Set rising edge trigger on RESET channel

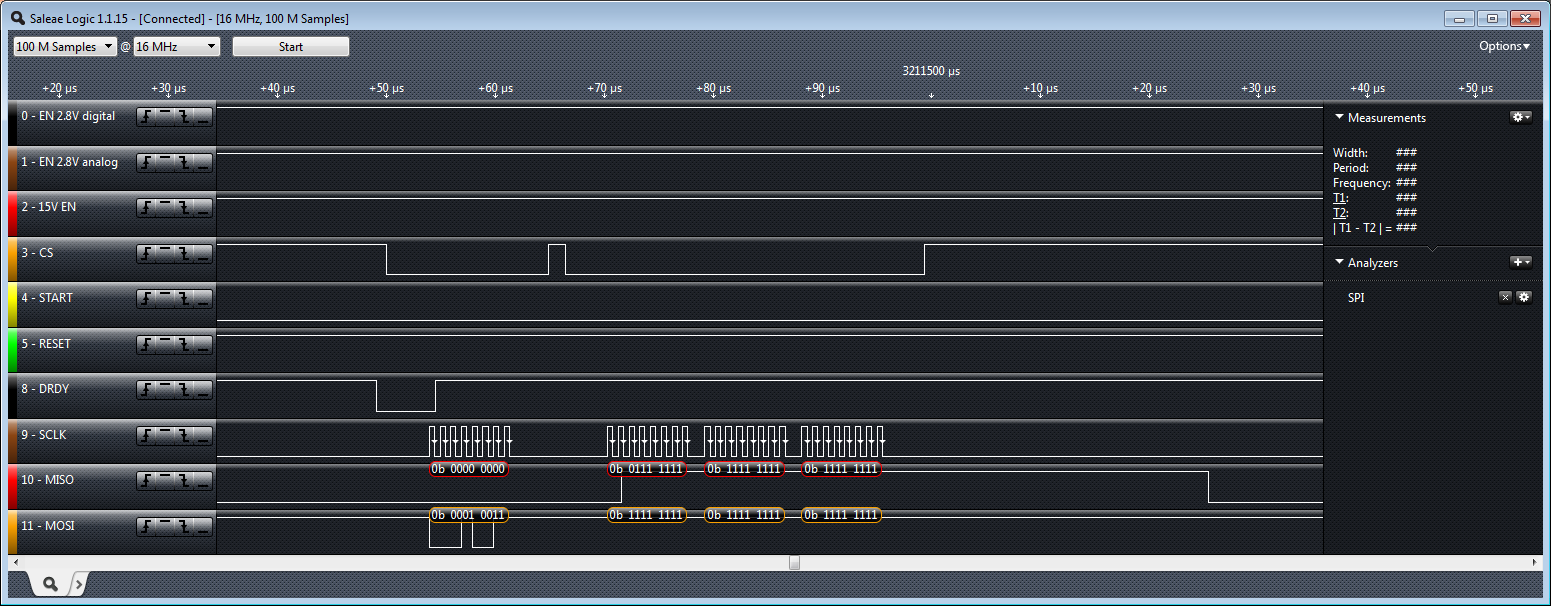(147, 344)
